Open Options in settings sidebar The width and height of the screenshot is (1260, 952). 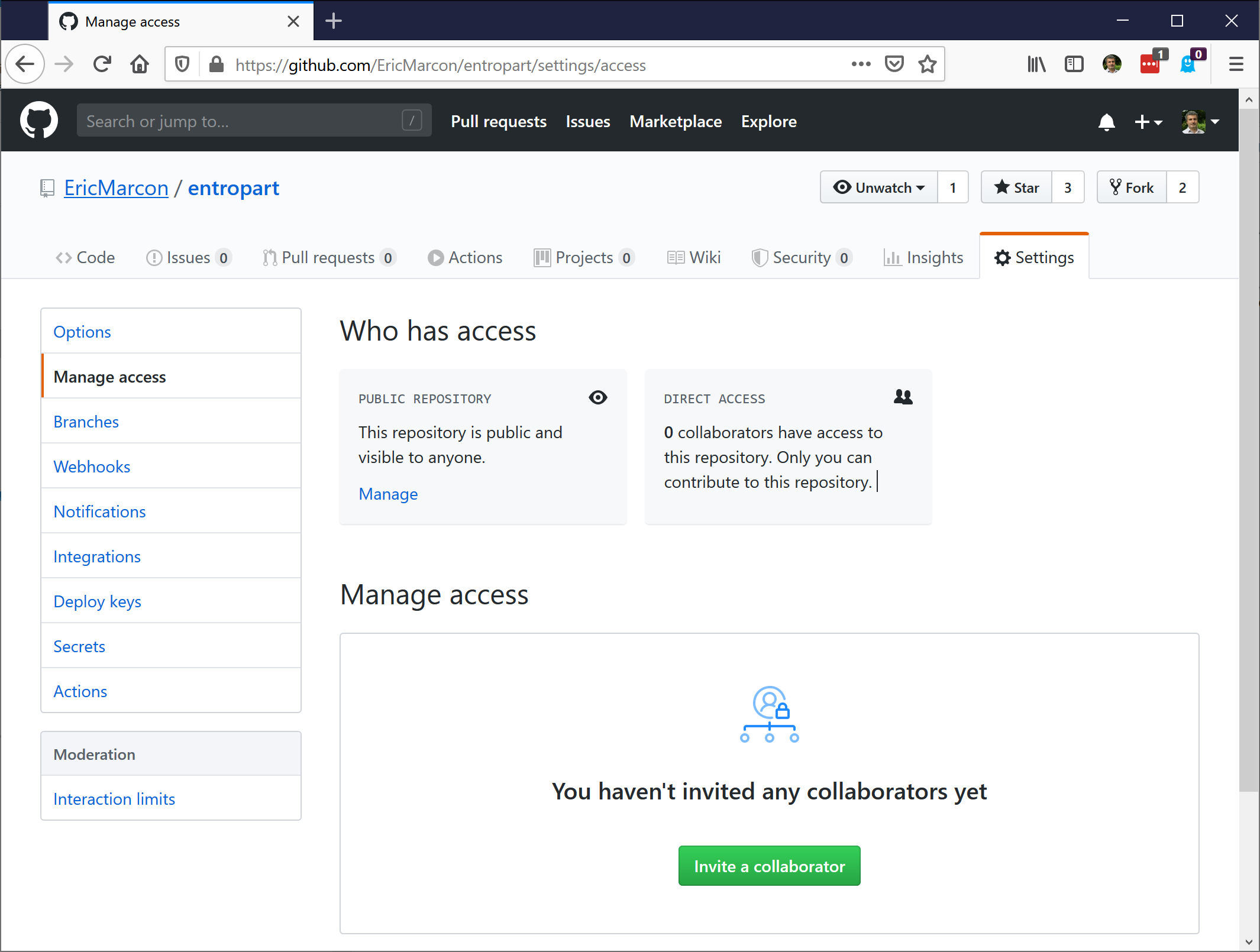(171, 332)
